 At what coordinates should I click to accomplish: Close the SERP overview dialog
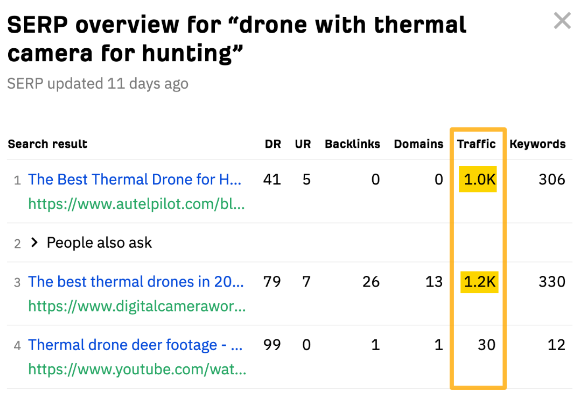click(x=562, y=21)
